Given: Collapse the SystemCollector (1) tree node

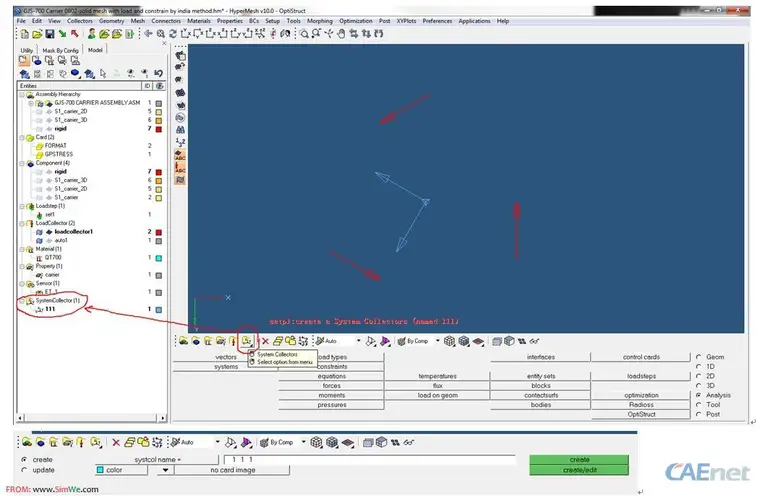Looking at the screenshot, I should pyautogui.click(x=22, y=301).
